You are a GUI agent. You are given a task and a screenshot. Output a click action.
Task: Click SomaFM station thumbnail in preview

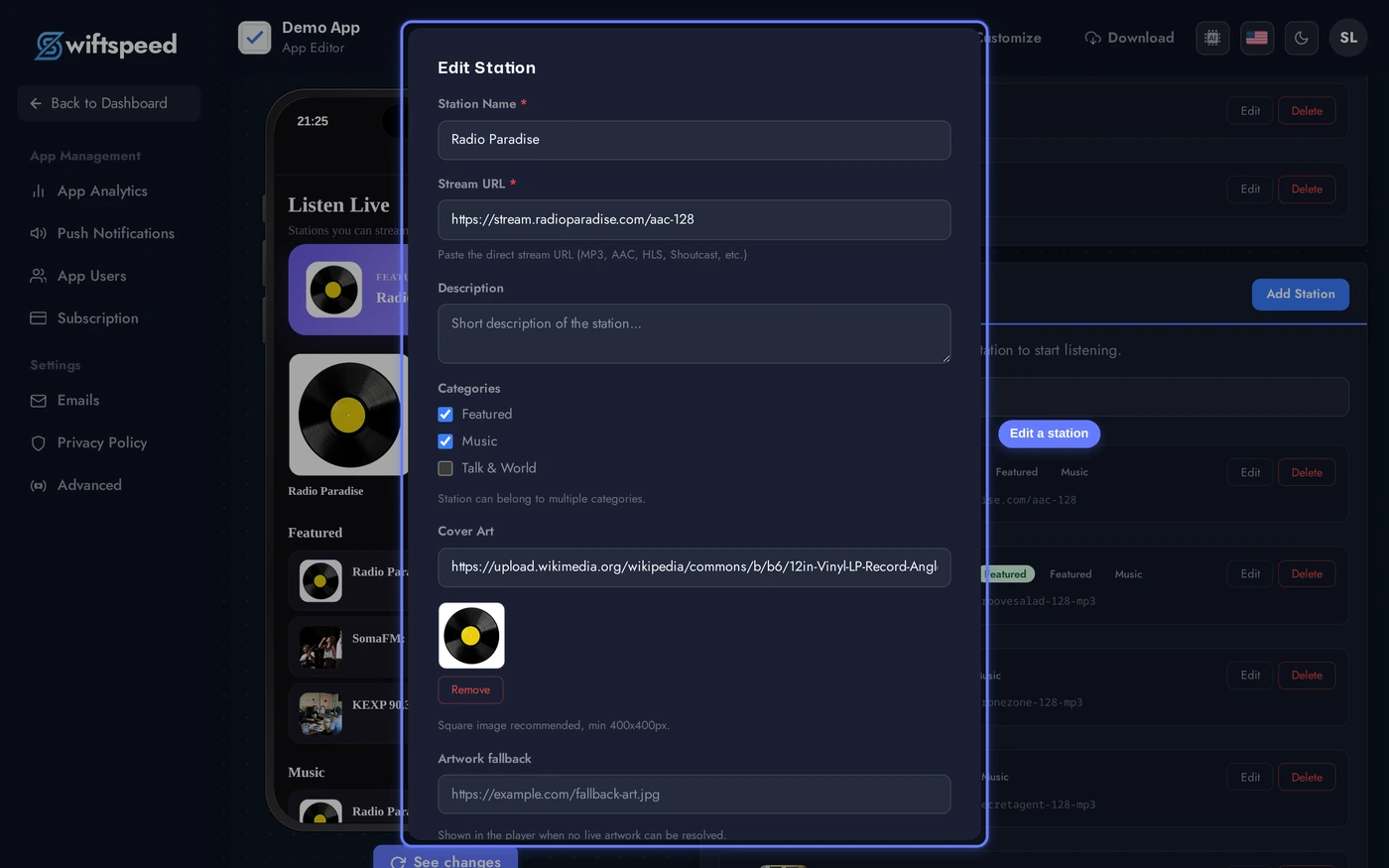[x=320, y=648]
